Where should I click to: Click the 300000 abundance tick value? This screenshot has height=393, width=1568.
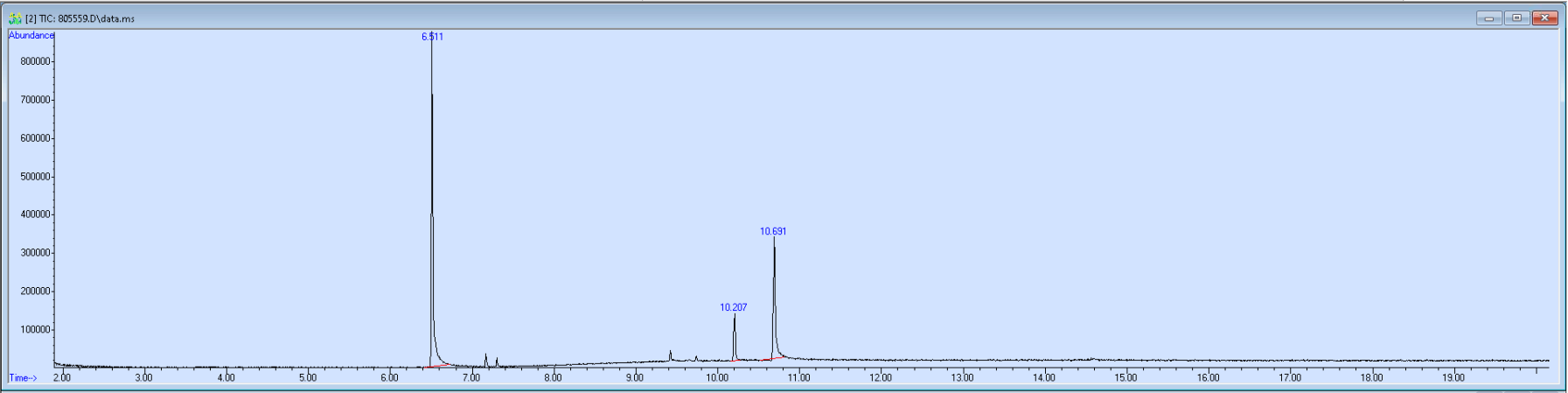pos(36,254)
